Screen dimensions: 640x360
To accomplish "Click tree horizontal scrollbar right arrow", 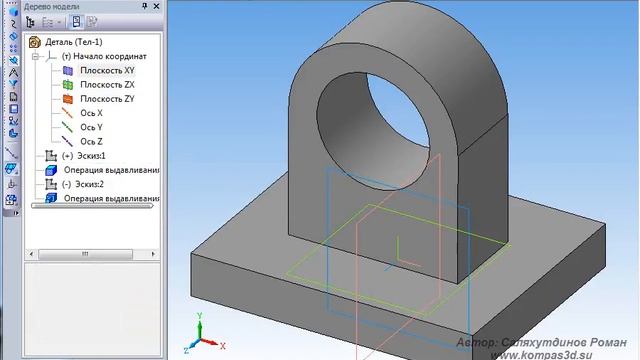I will click(x=153, y=254).
